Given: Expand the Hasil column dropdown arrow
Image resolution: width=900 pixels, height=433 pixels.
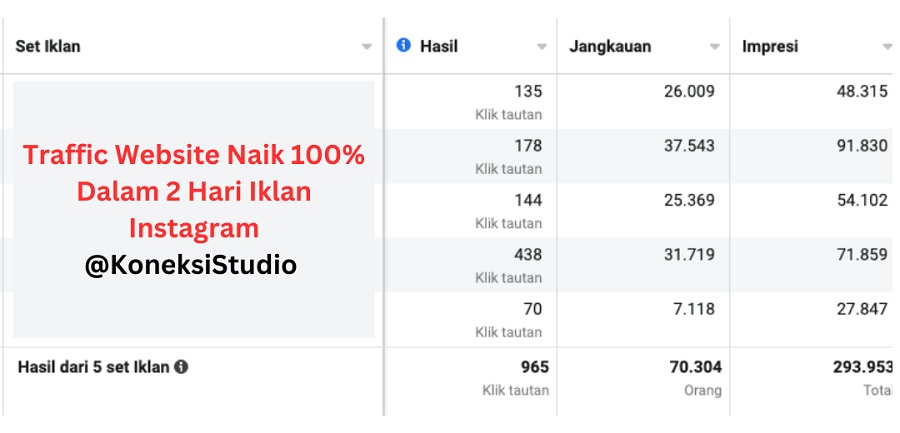Looking at the screenshot, I should pos(542,47).
